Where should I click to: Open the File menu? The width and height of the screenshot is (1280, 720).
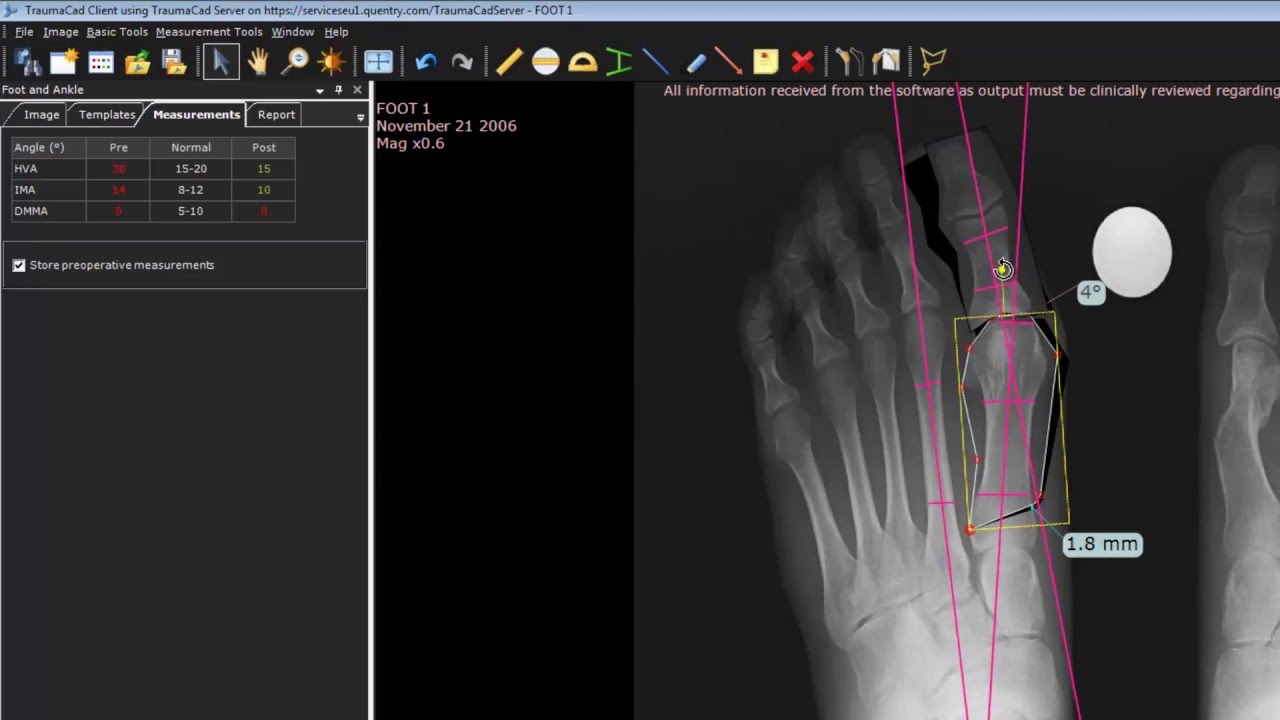(24, 32)
